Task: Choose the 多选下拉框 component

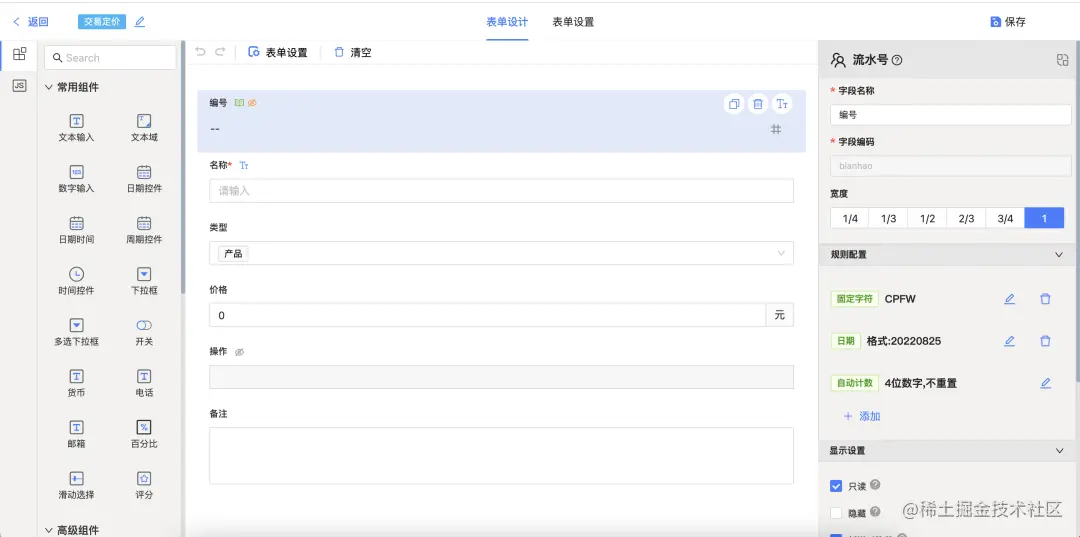Action: tap(76, 331)
